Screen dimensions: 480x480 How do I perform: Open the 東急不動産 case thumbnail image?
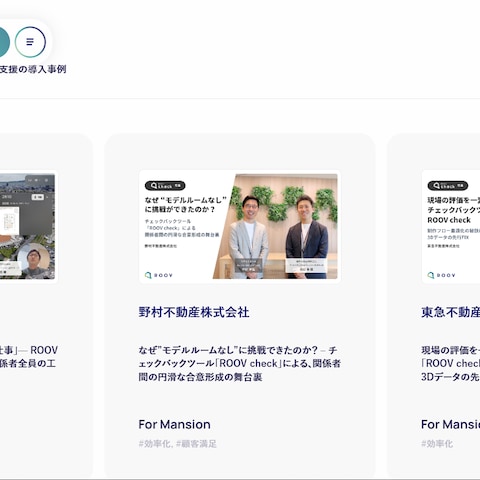click(x=451, y=226)
